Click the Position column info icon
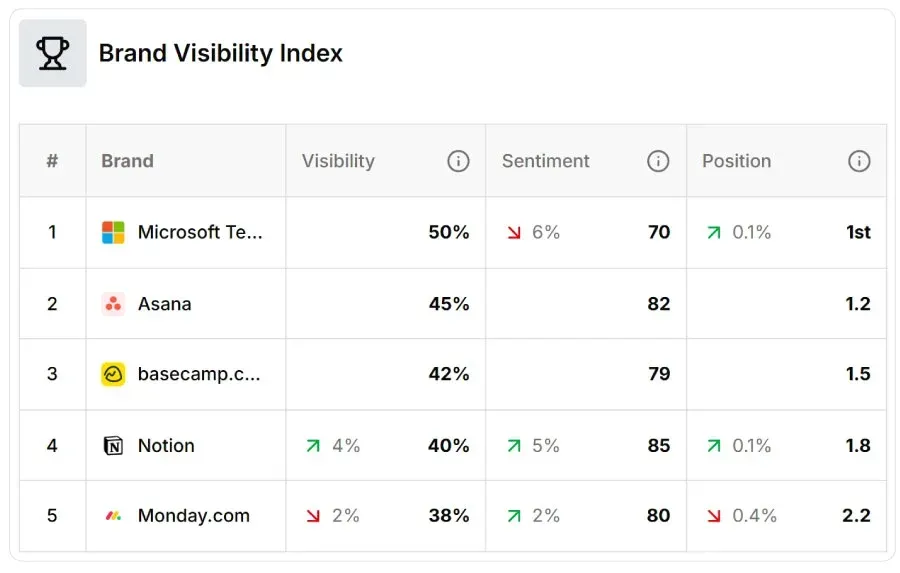Screen dimensions: 900x573 pos(859,161)
